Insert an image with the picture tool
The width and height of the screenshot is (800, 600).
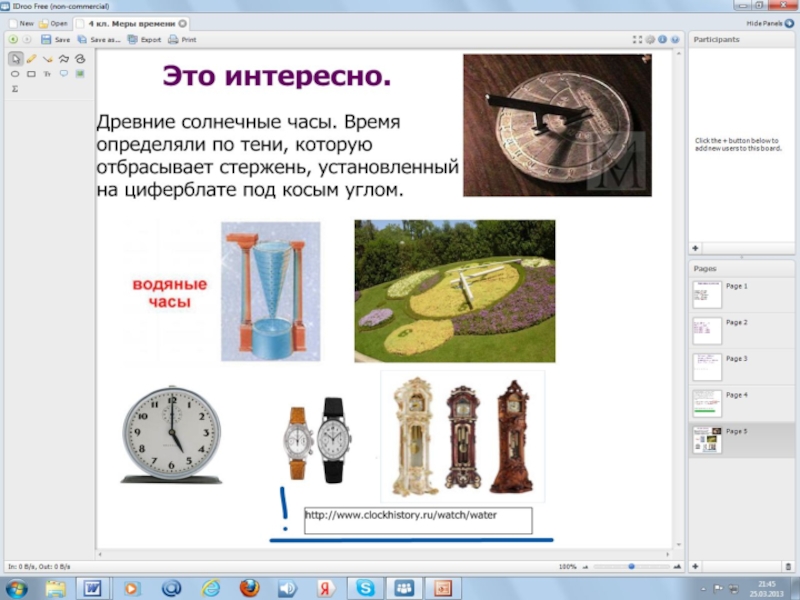80,74
